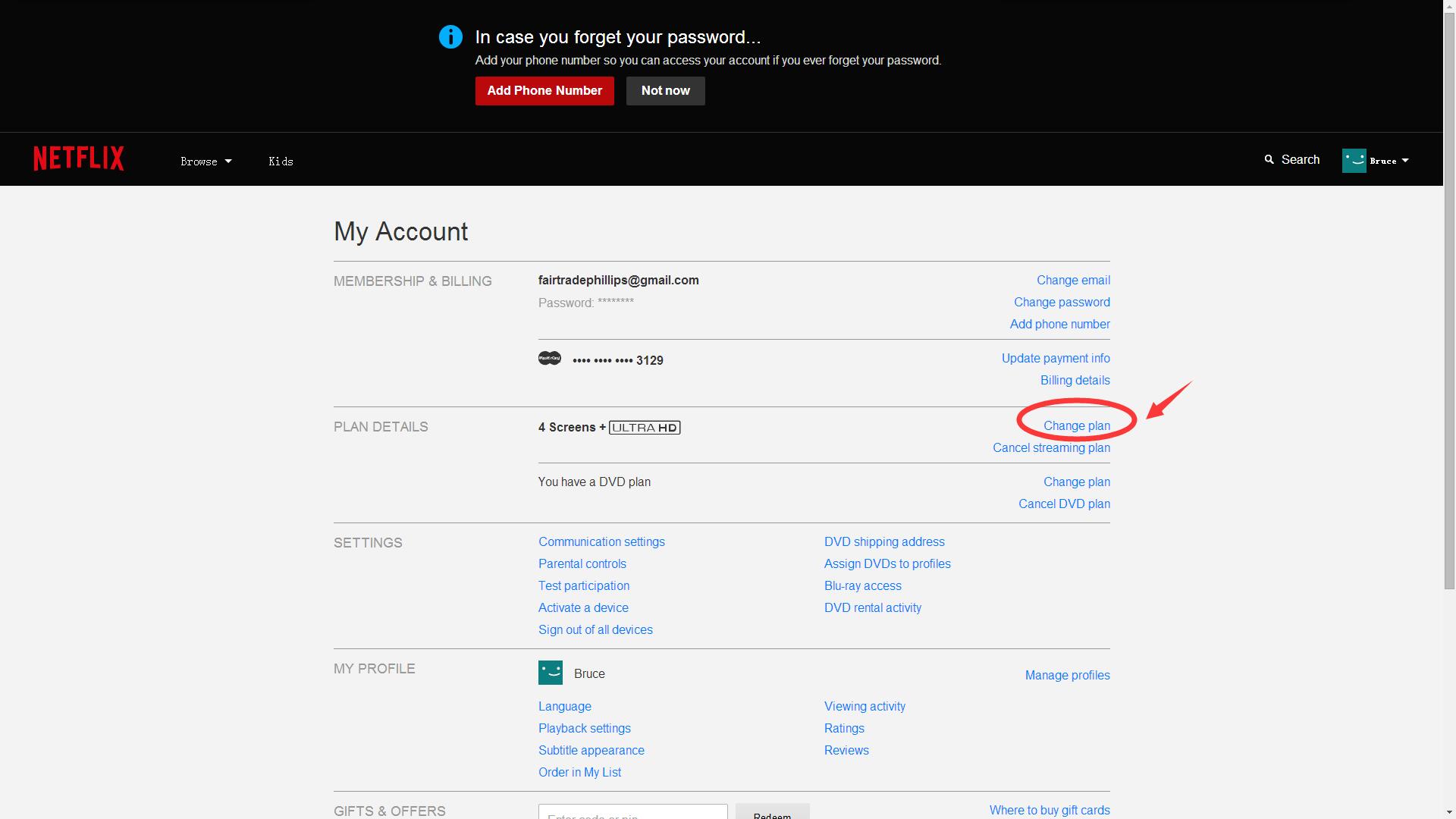Click the Ultra HD badge
This screenshot has height=819, width=1456.
point(645,428)
